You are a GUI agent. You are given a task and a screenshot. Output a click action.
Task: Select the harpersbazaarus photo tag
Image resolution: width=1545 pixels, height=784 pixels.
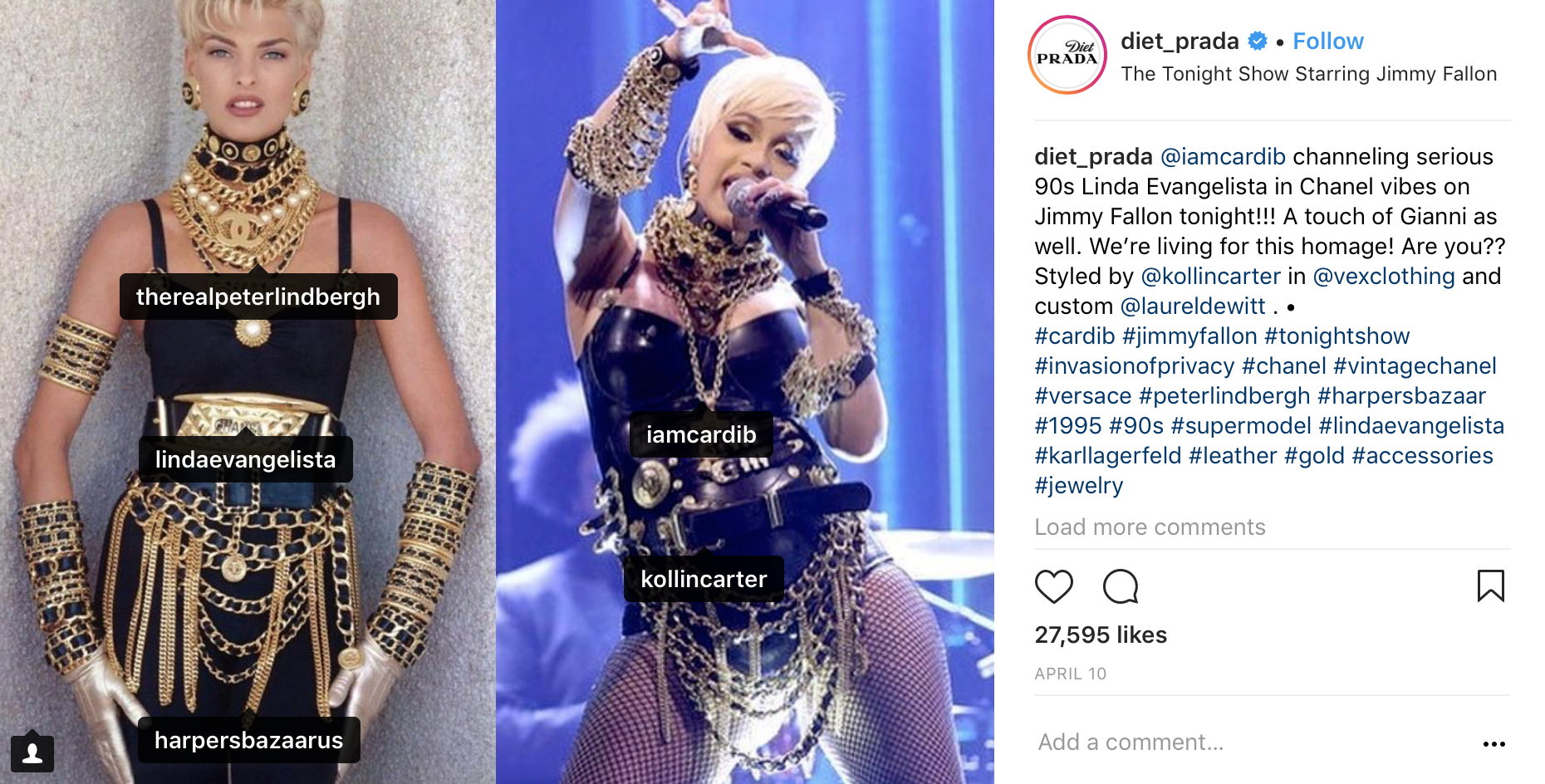[249, 740]
